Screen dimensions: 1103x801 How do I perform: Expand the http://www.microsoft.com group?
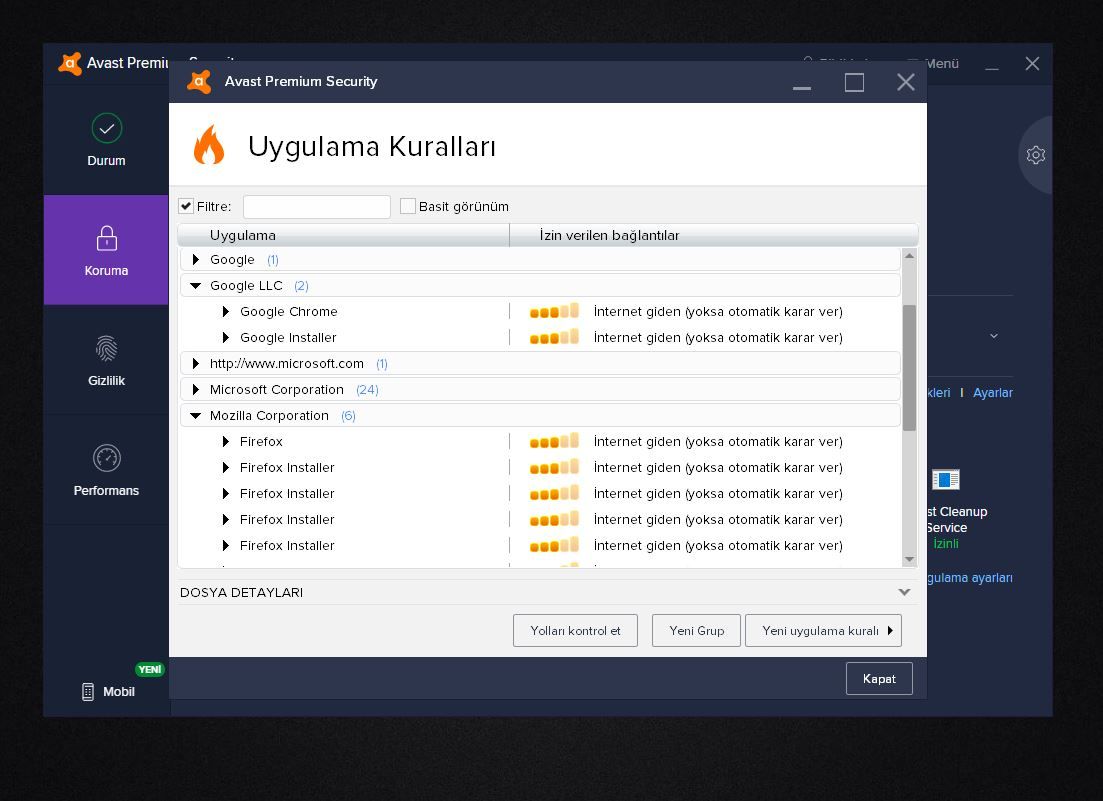click(196, 364)
